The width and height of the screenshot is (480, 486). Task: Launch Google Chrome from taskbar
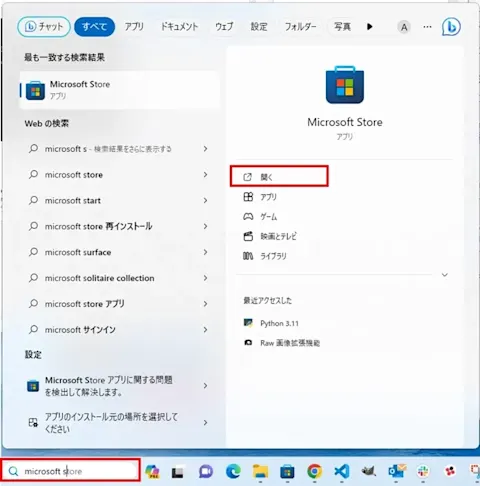tap(315, 471)
